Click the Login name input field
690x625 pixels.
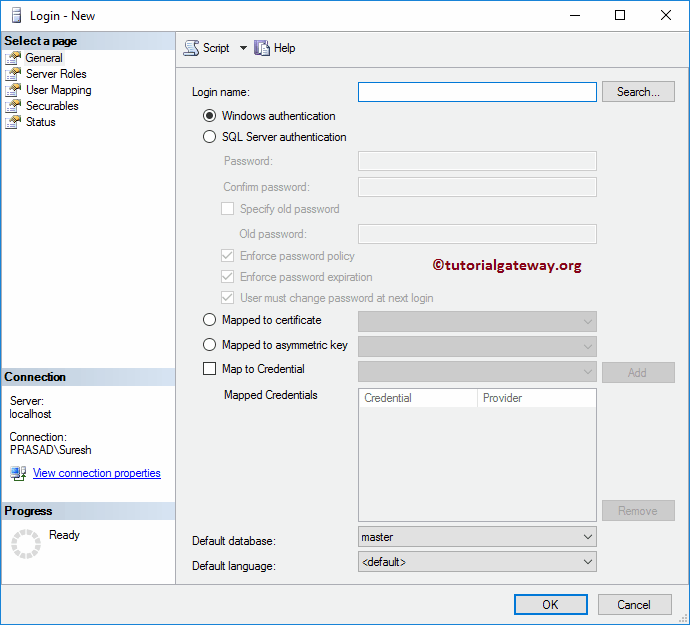pyautogui.click(x=477, y=92)
